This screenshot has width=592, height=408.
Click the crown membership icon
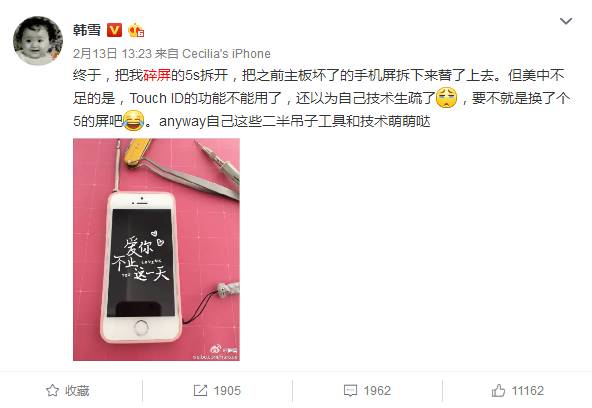point(136,30)
